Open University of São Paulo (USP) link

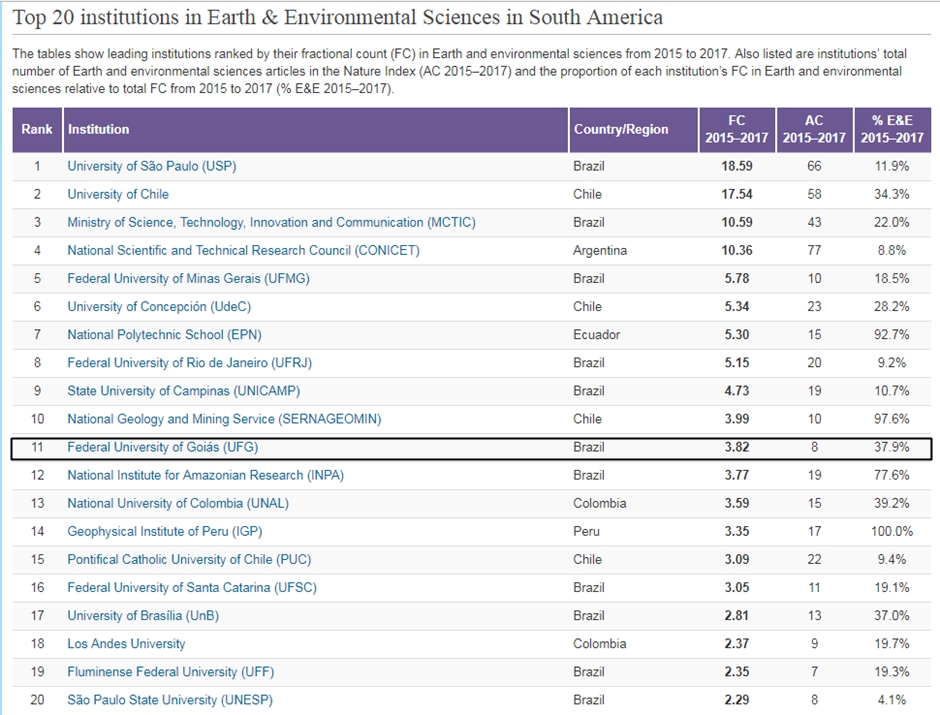(x=152, y=166)
